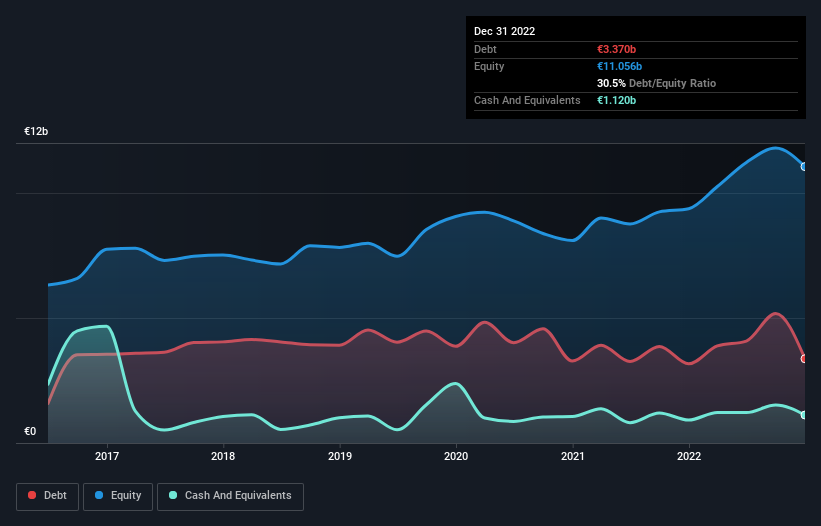Viewport: 821px width, 526px height.
Task: Click the 2020 x-axis label
Action: [x=456, y=456]
